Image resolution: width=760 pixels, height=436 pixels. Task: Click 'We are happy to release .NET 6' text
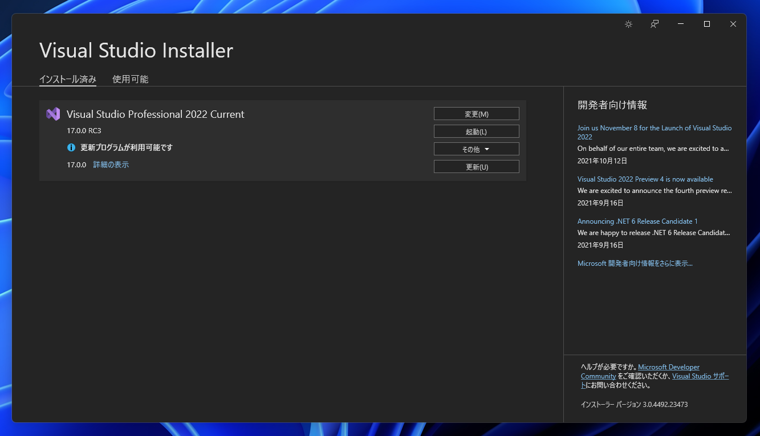(653, 233)
